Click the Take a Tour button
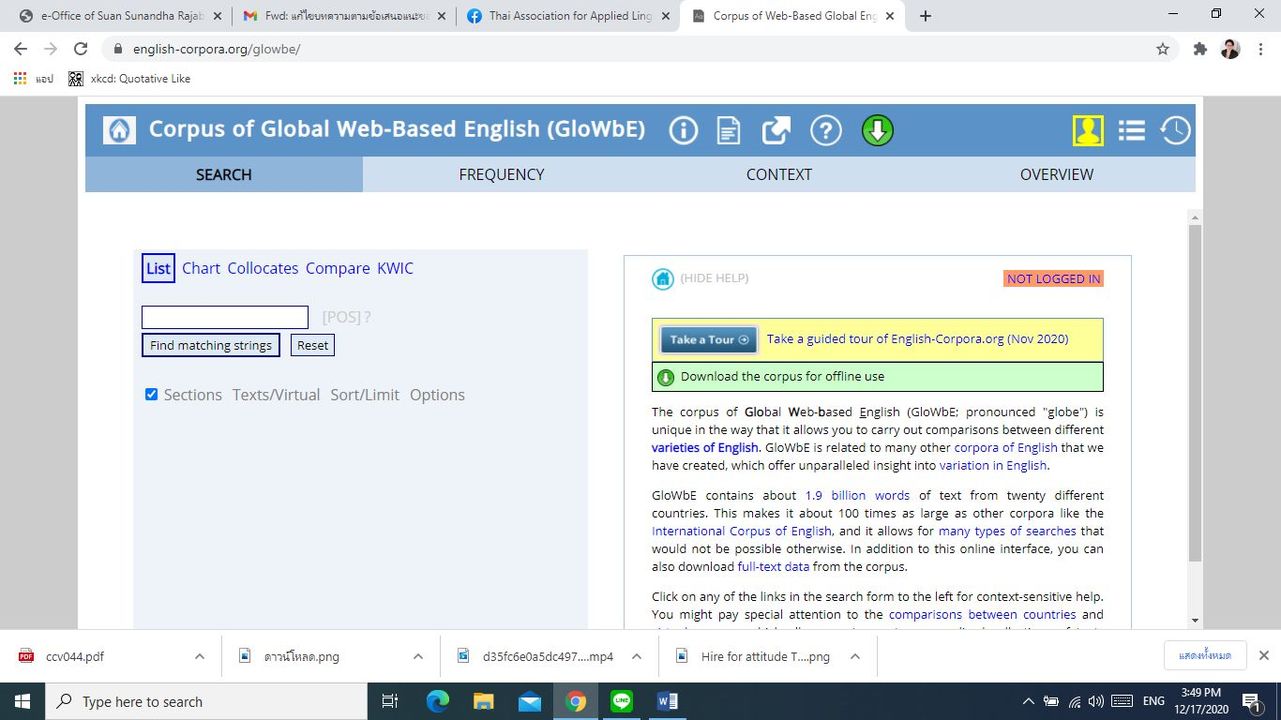This screenshot has width=1281, height=720. click(709, 339)
